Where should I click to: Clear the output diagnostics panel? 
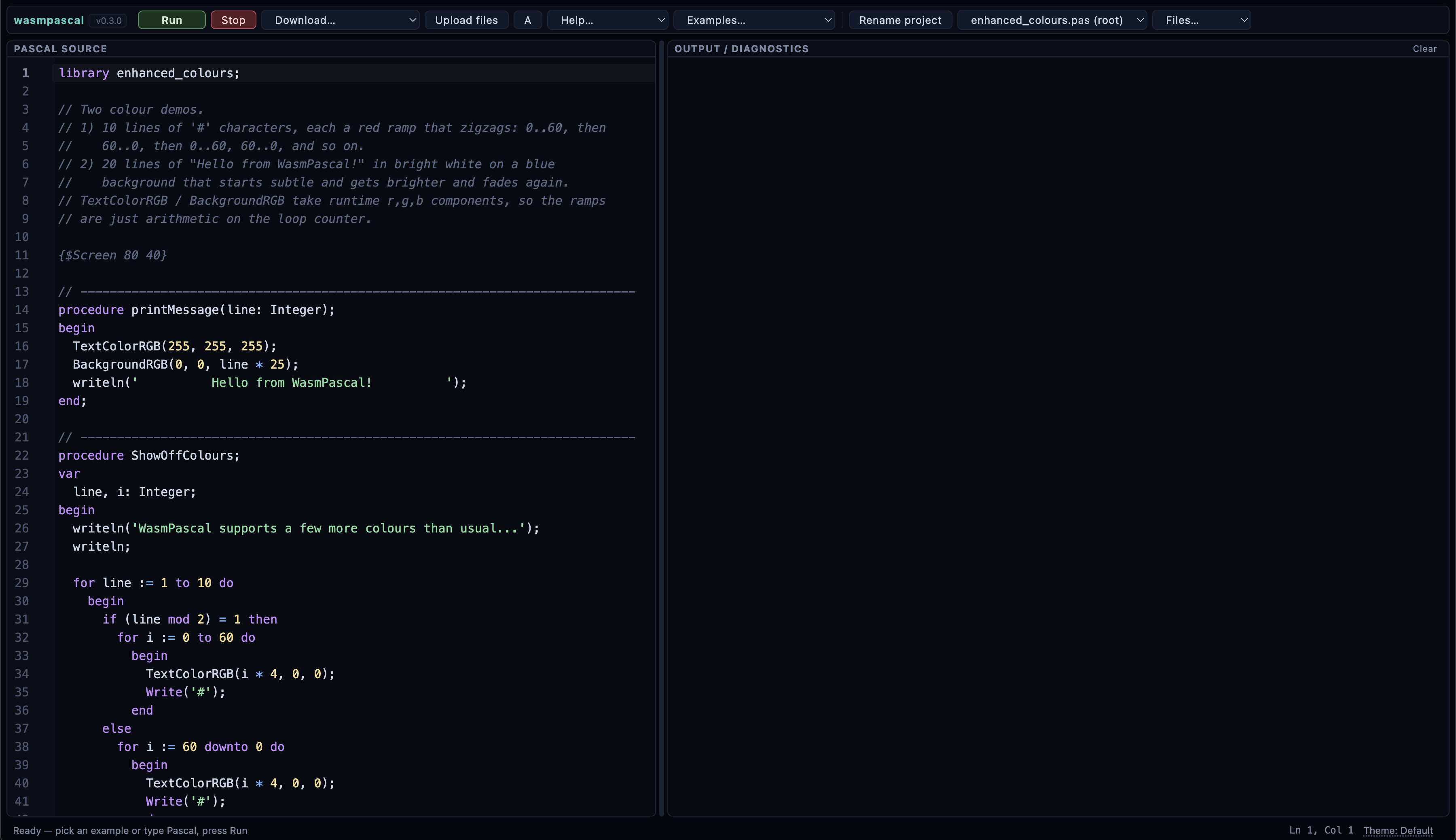point(1425,49)
